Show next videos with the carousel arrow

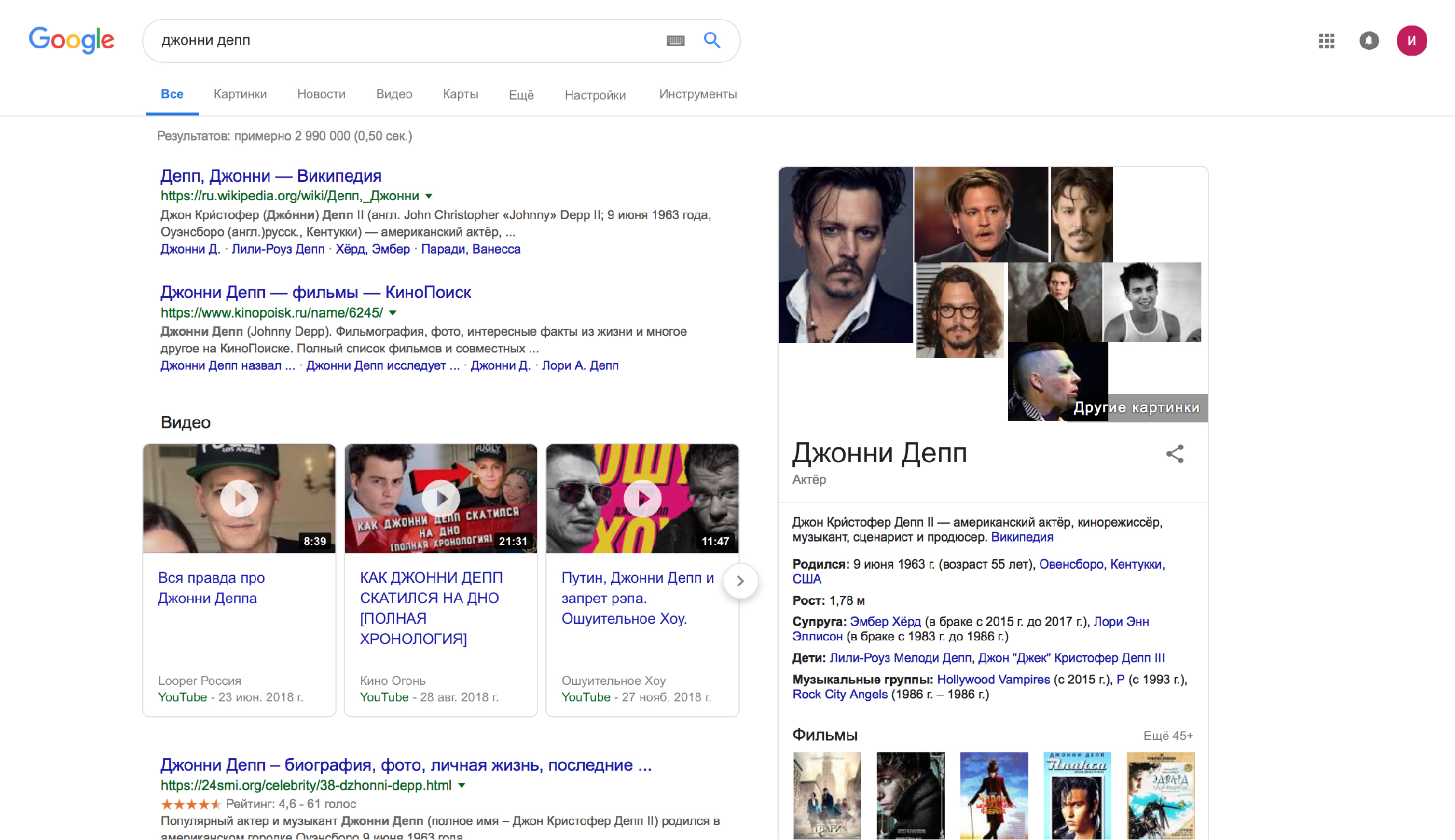pos(740,581)
